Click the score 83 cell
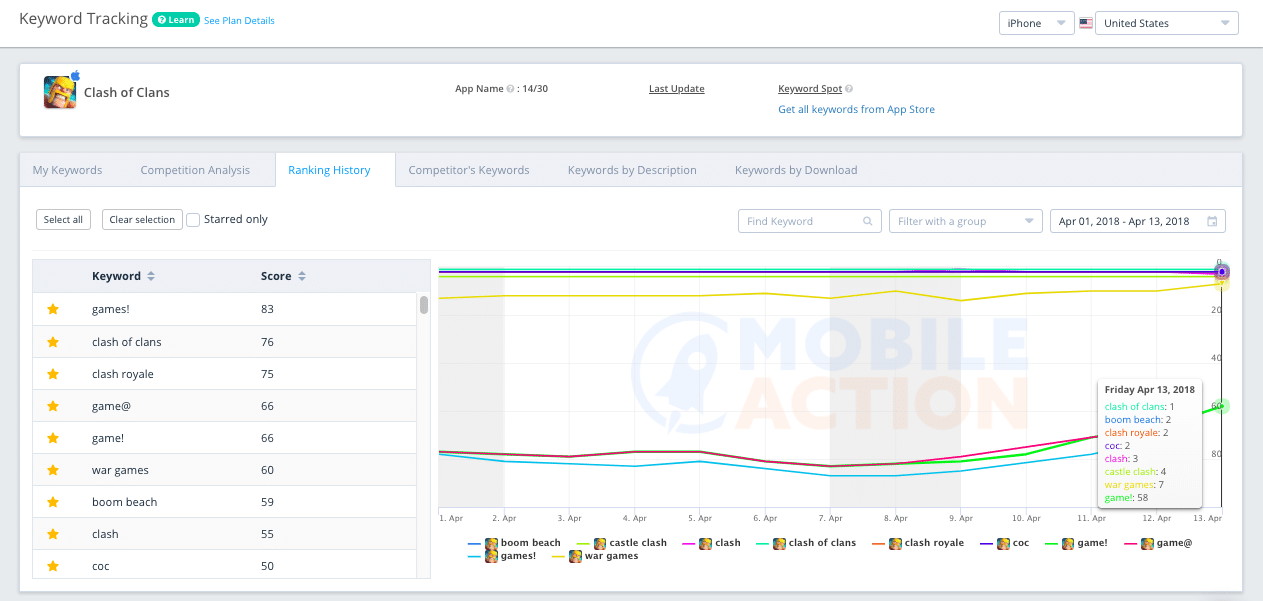The width and height of the screenshot is (1263, 601). (268, 310)
